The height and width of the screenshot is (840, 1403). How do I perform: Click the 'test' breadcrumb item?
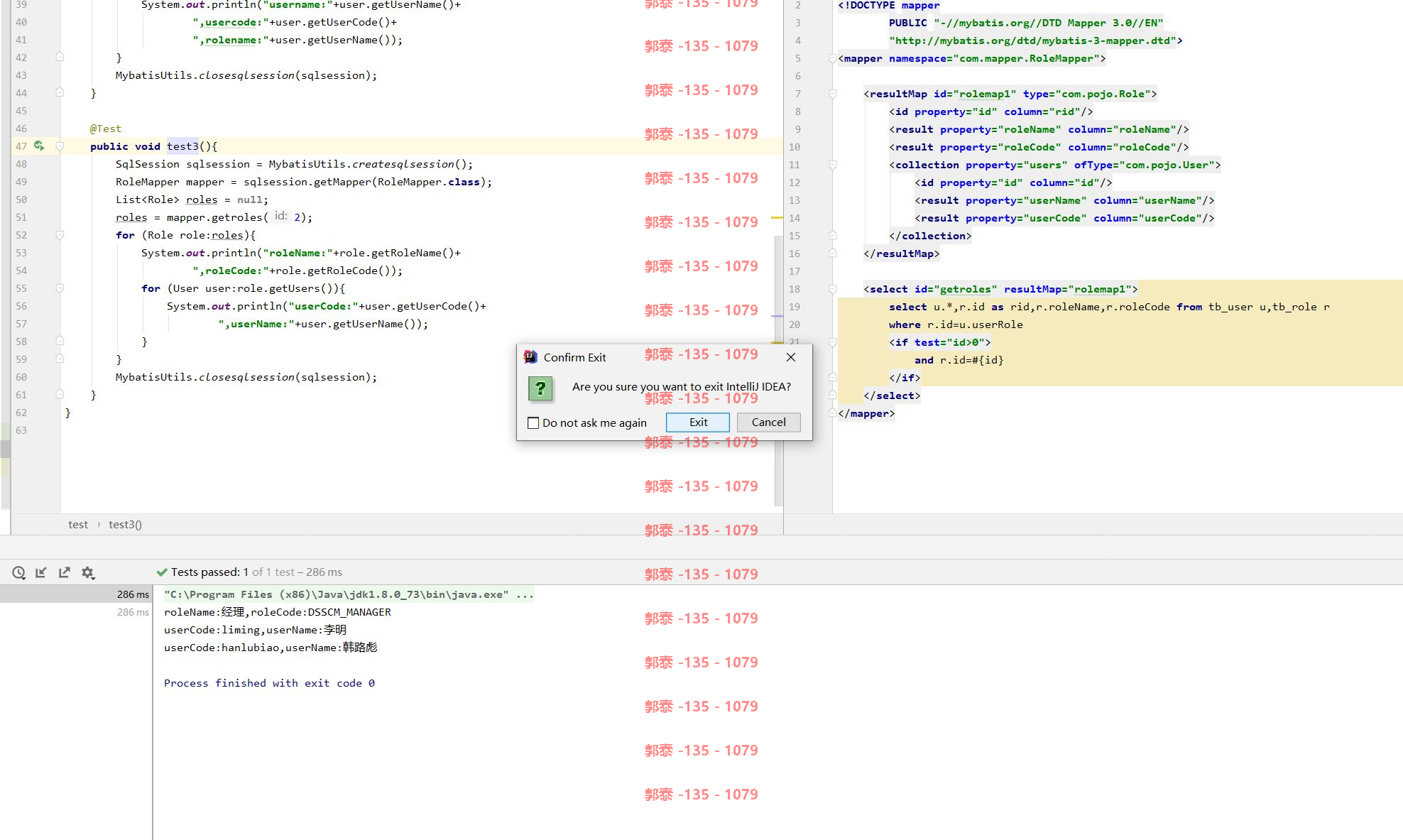pyautogui.click(x=78, y=525)
